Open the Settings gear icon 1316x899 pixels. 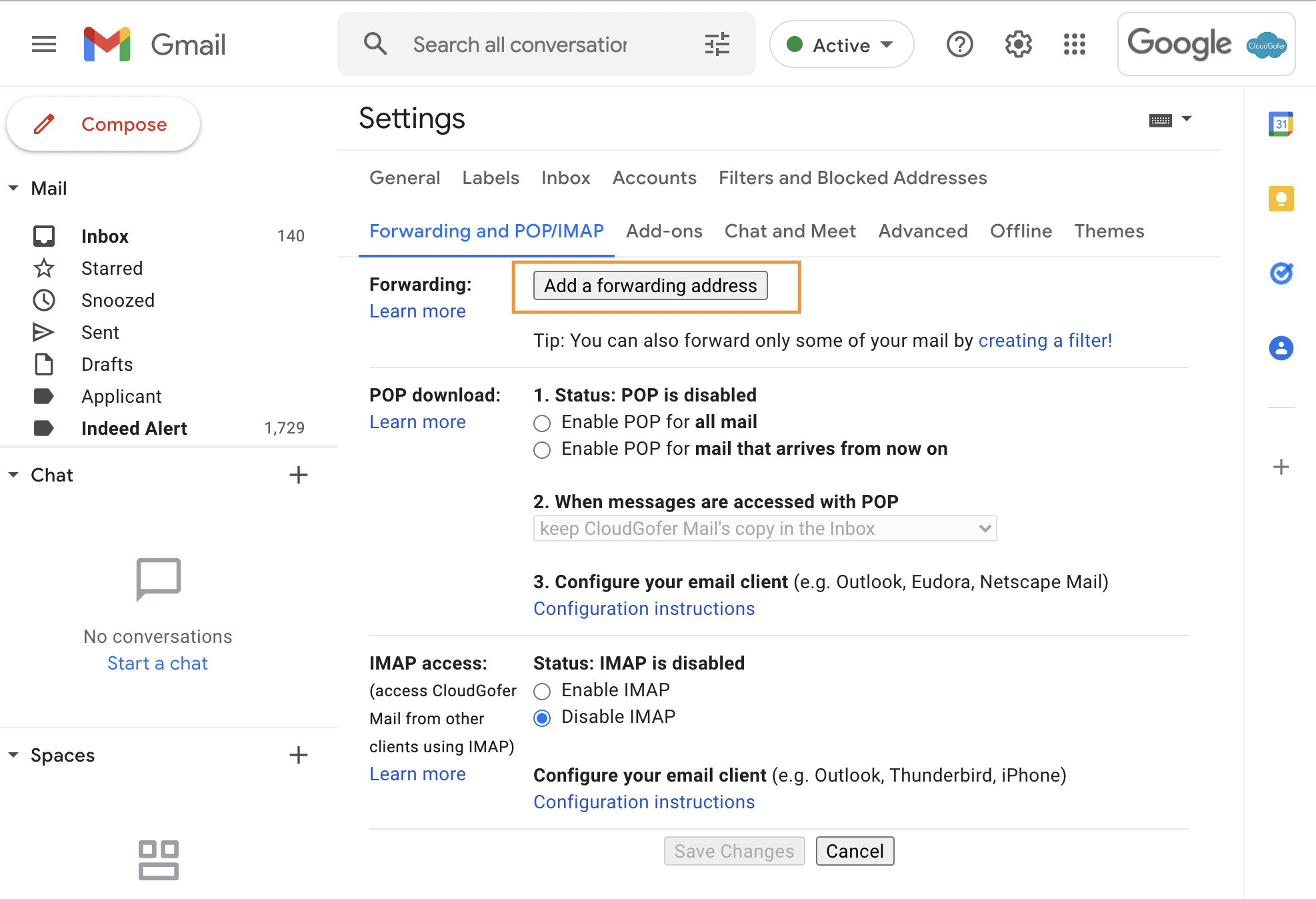click(x=1018, y=45)
